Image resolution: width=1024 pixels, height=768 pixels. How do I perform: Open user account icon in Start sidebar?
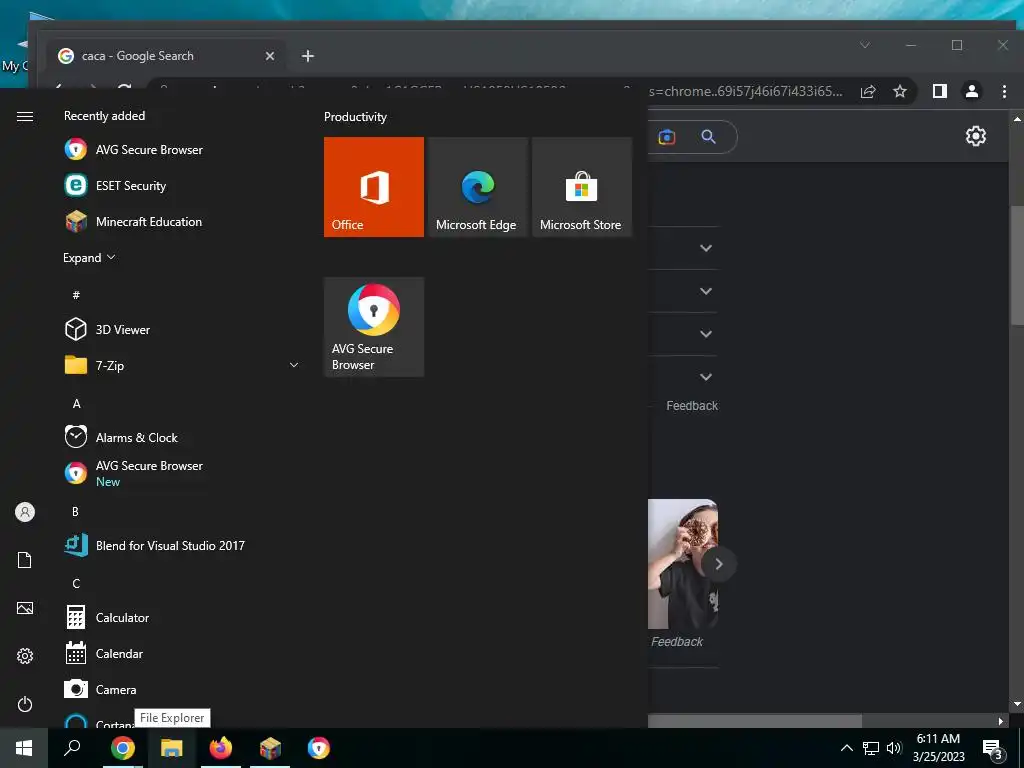pos(25,512)
